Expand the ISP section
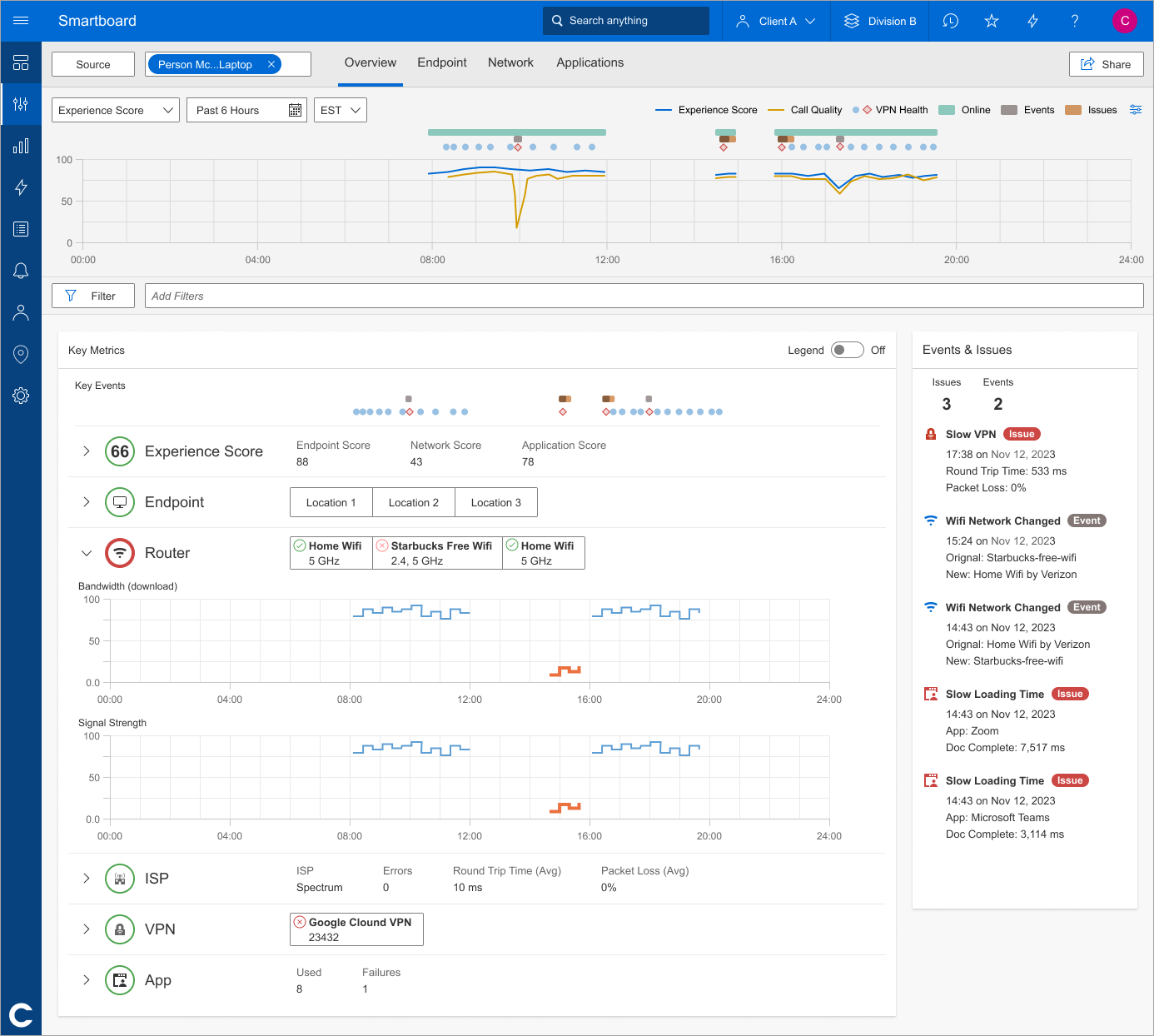 (x=86, y=879)
